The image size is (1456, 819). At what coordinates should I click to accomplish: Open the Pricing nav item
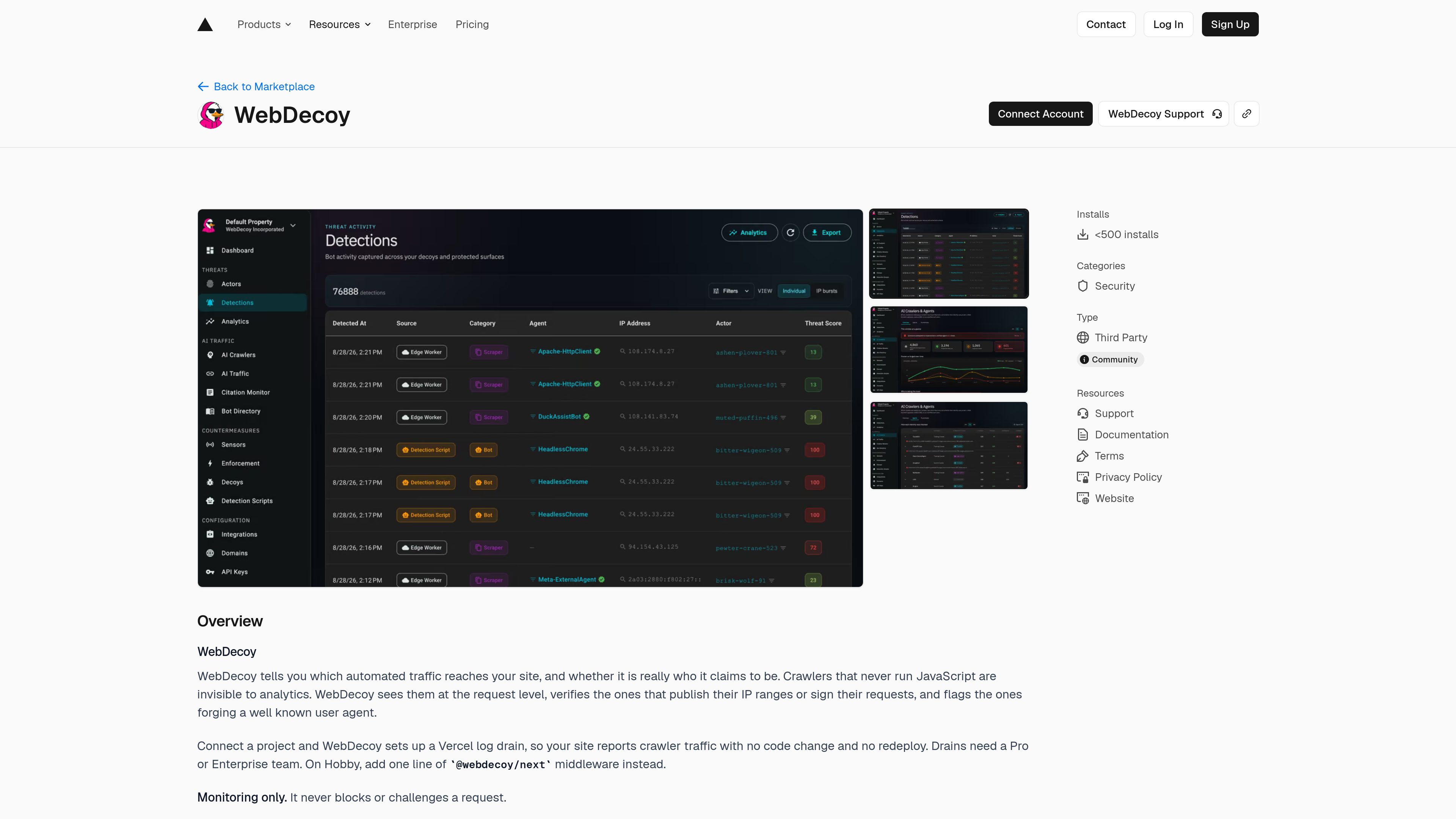click(x=472, y=24)
